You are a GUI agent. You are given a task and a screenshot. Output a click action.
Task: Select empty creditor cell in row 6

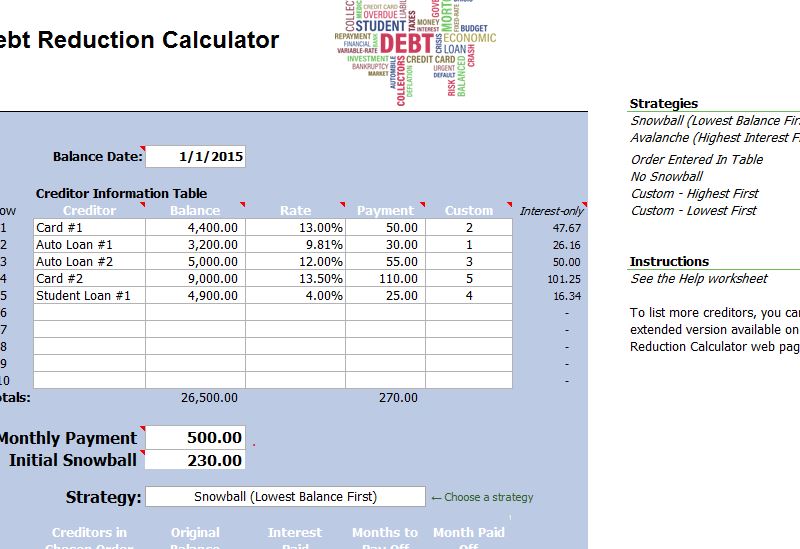(90, 312)
